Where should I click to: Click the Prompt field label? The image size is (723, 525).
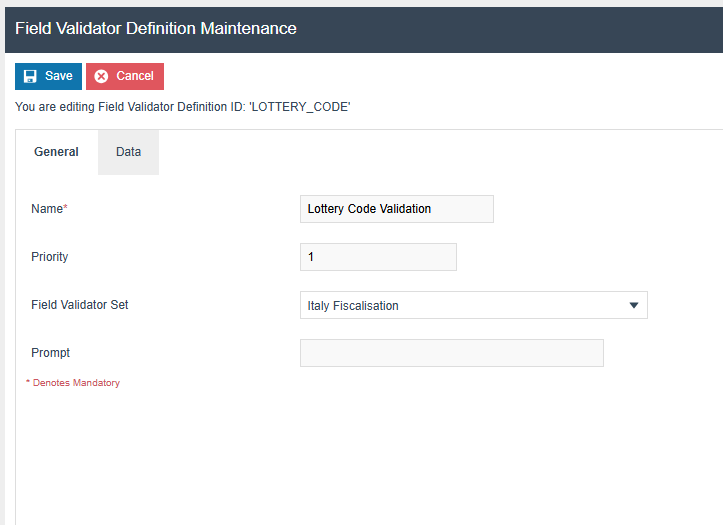tap(51, 353)
